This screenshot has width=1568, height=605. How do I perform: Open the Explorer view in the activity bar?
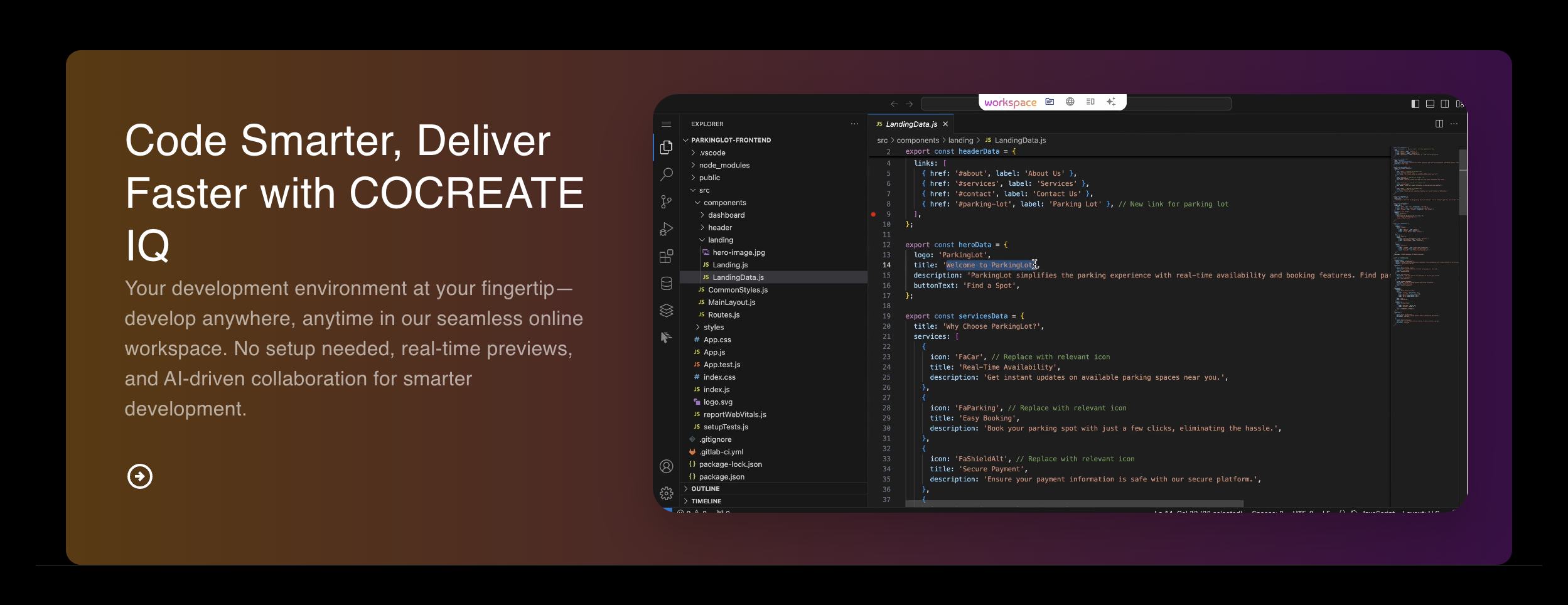point(667,147)
